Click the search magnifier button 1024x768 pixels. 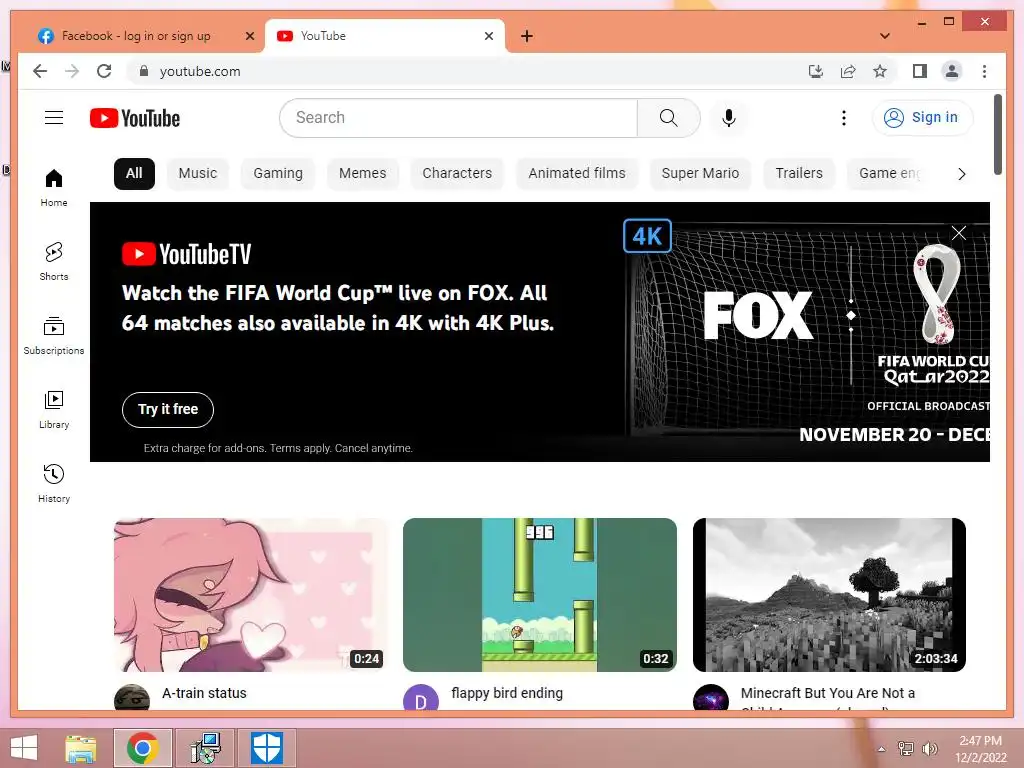coord(668,118)
